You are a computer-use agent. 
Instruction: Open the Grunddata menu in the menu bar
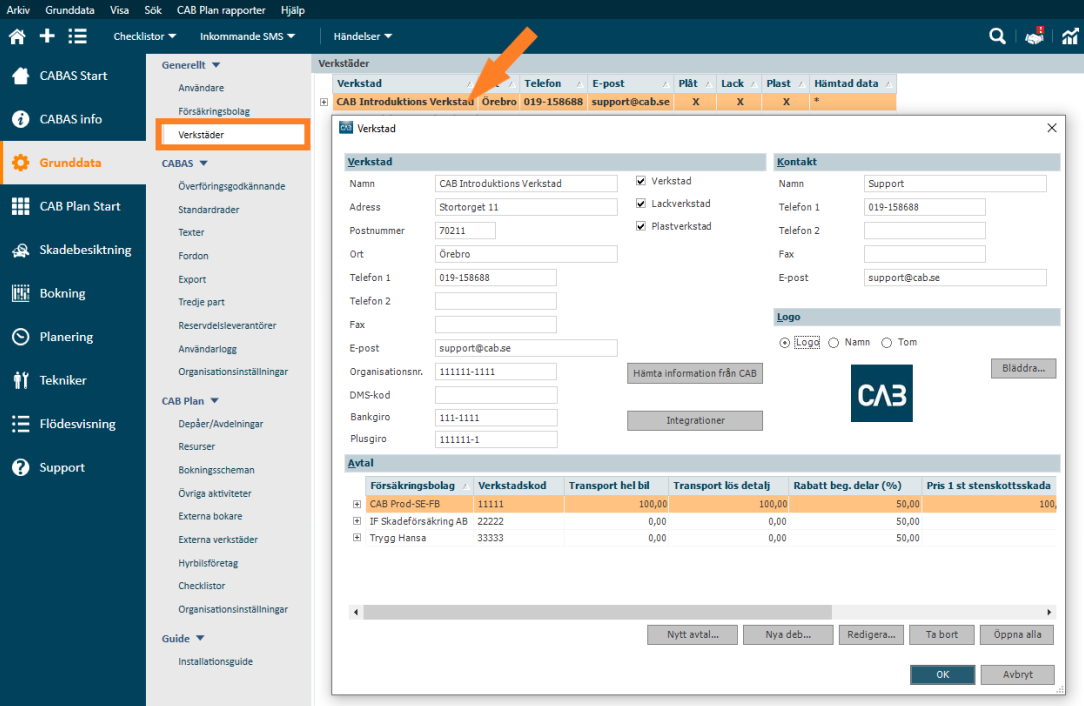click(70, 10)
